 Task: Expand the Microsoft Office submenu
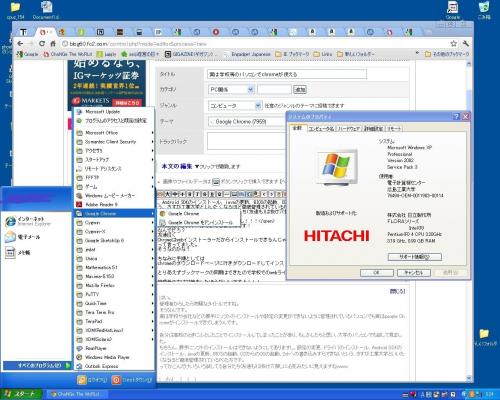pos(115,133)
